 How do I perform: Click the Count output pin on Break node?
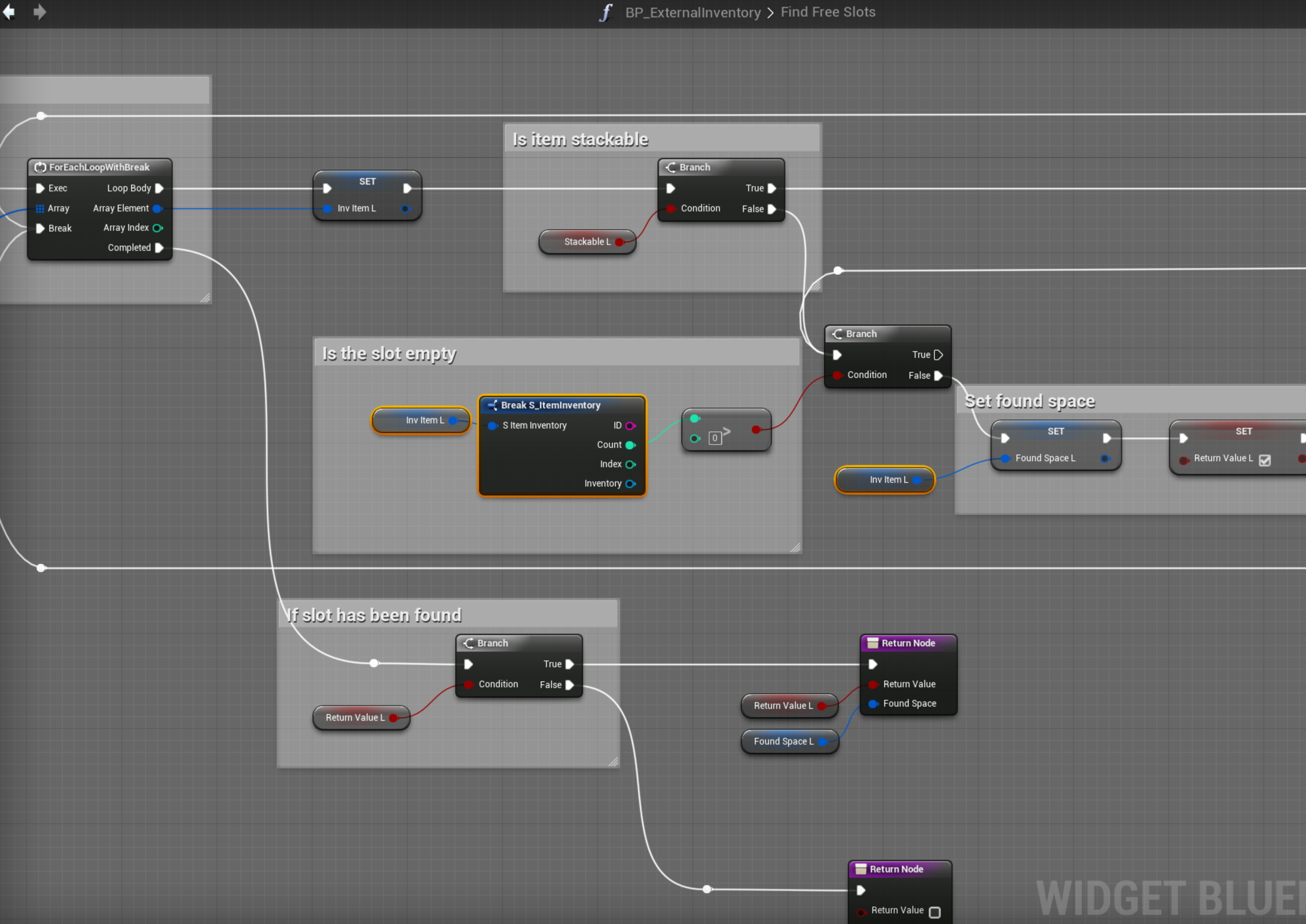tap(630, 445)
